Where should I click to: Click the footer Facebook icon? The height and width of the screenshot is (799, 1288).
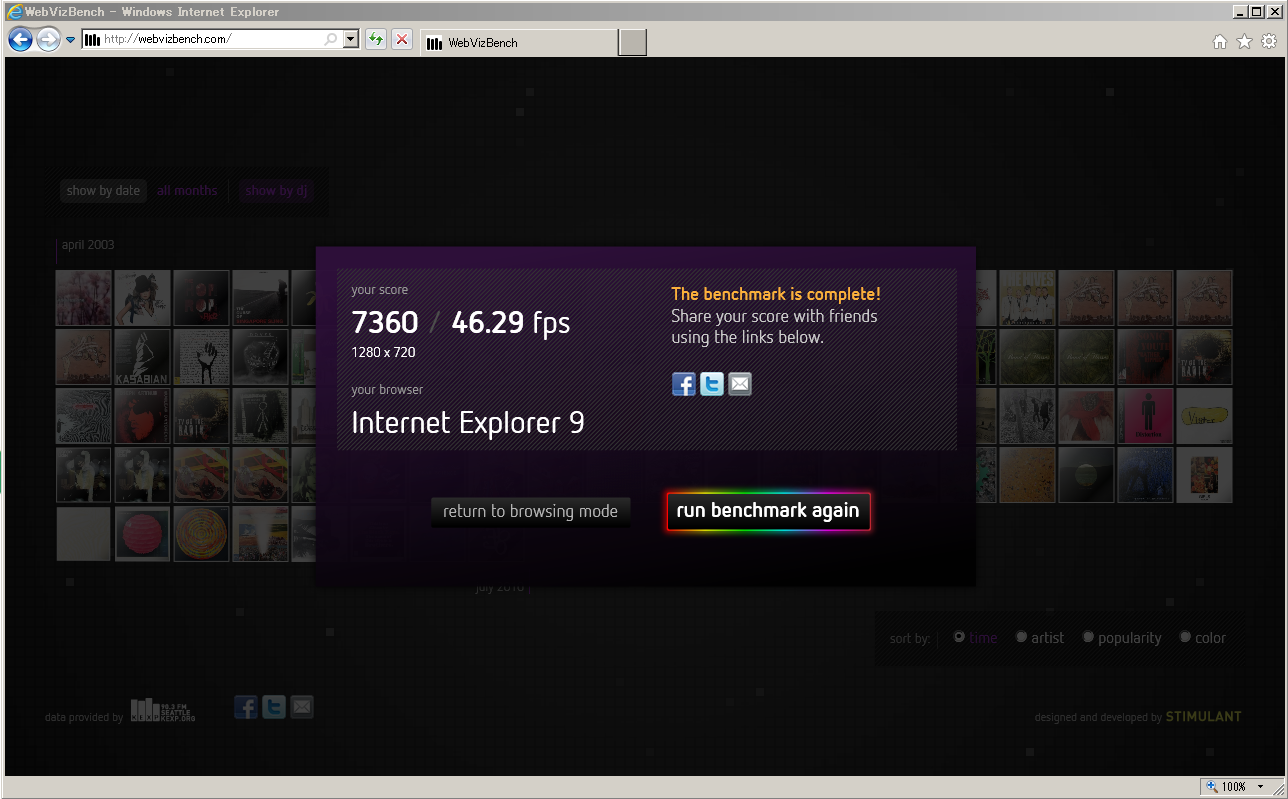pos(246,707)
